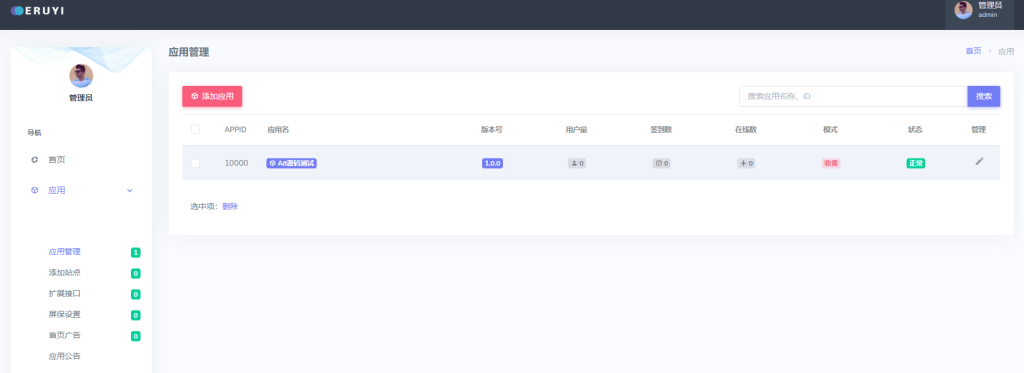Screen dimensions: 1024x373
Task: Click the 首页 breadcrumb link
Action: click(973, 51)
